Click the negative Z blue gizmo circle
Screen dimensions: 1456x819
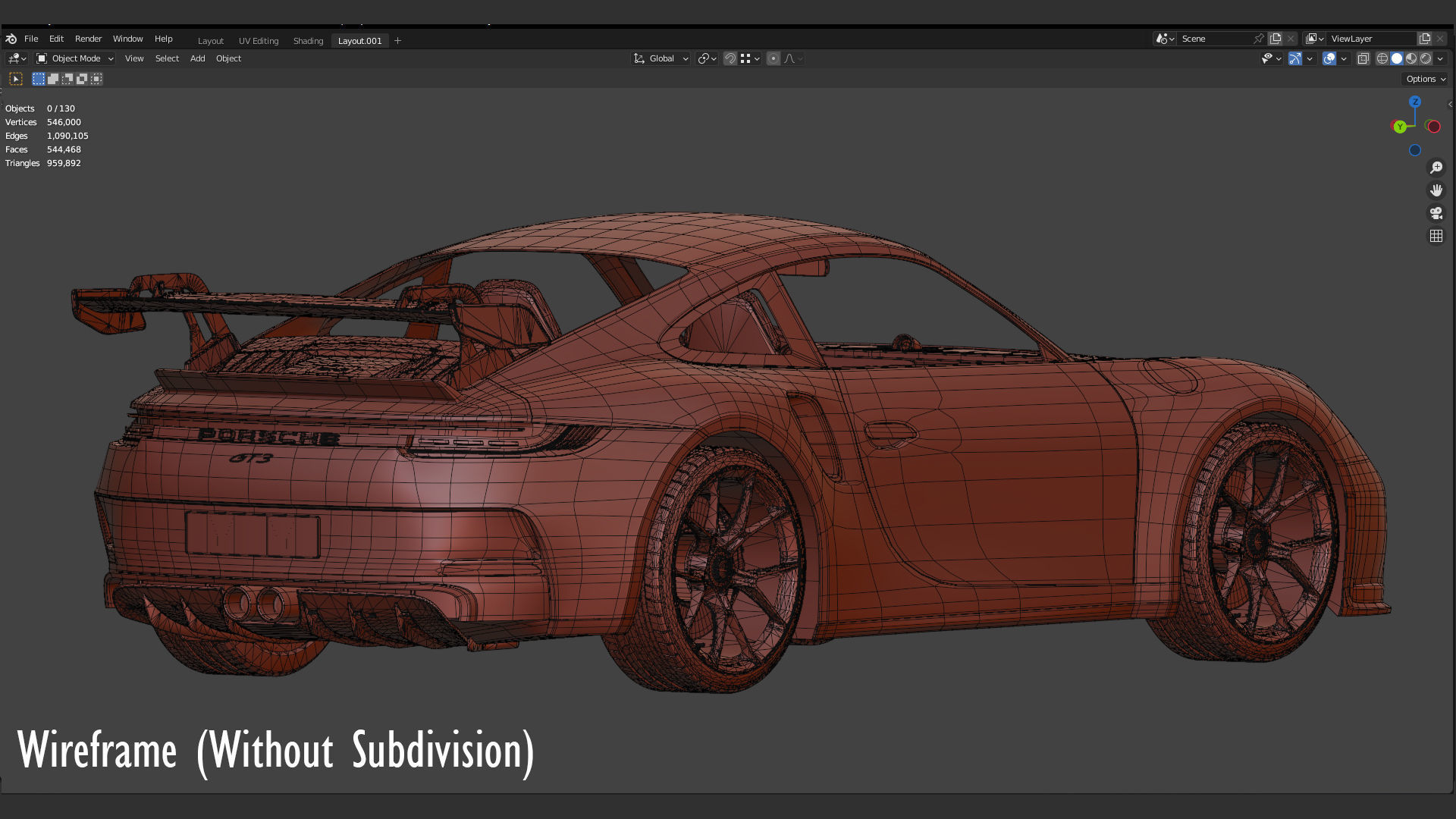click(x=1415, y=150)
